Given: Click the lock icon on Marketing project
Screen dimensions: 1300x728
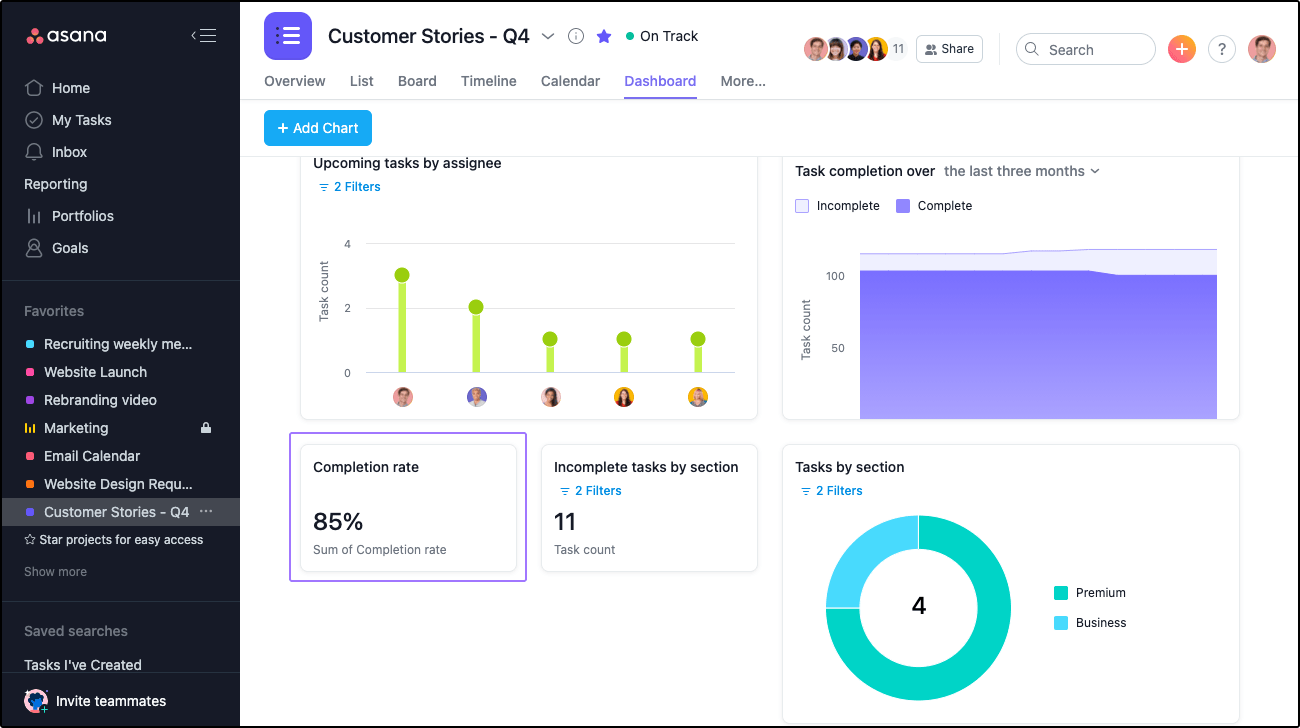Looking at the screenshot, I should click(205, 427).
